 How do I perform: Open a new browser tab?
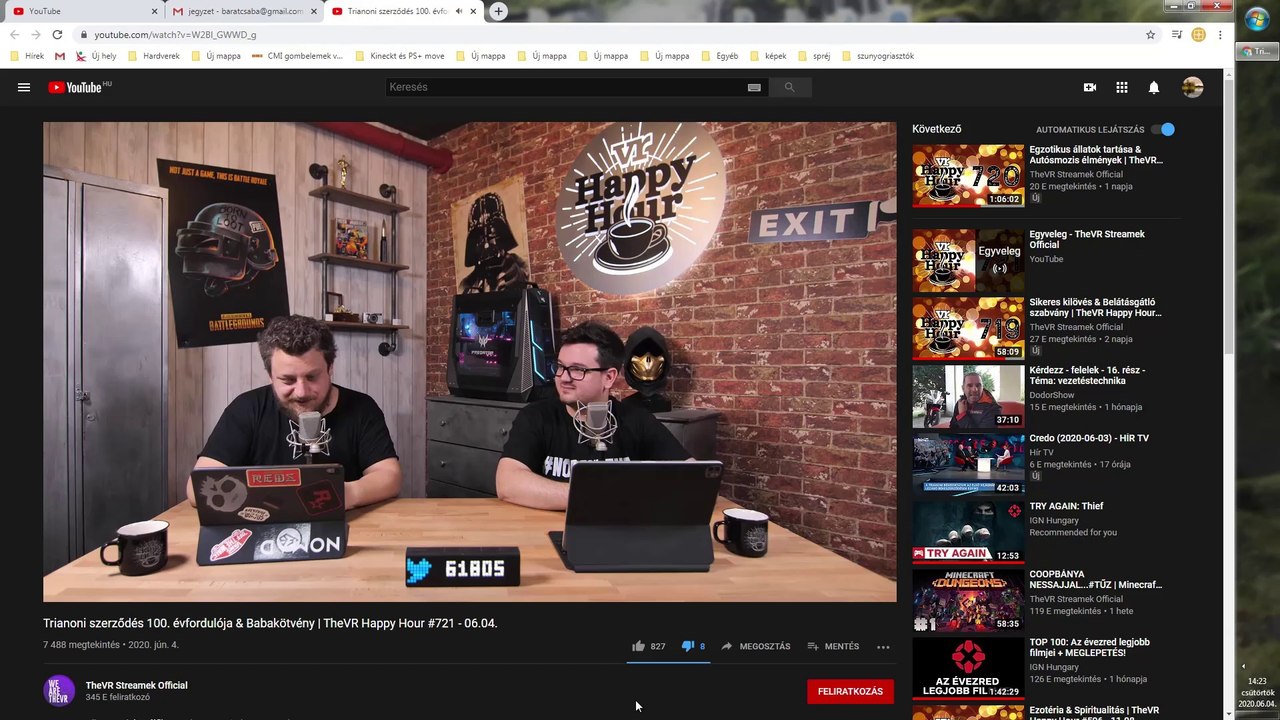[498, 11]
